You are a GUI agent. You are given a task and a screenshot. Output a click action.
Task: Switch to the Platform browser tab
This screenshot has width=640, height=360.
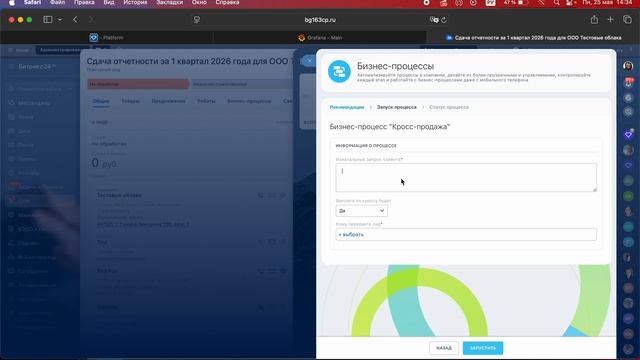[x=107, y=38]
